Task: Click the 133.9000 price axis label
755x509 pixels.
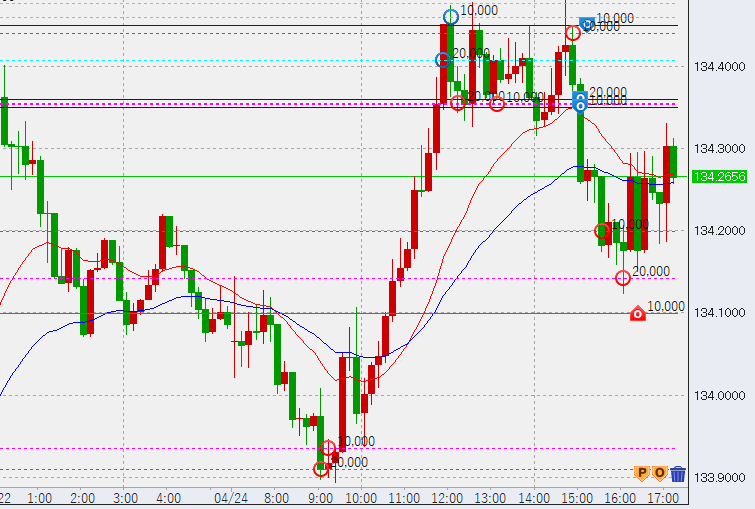Action: (720, 477)
